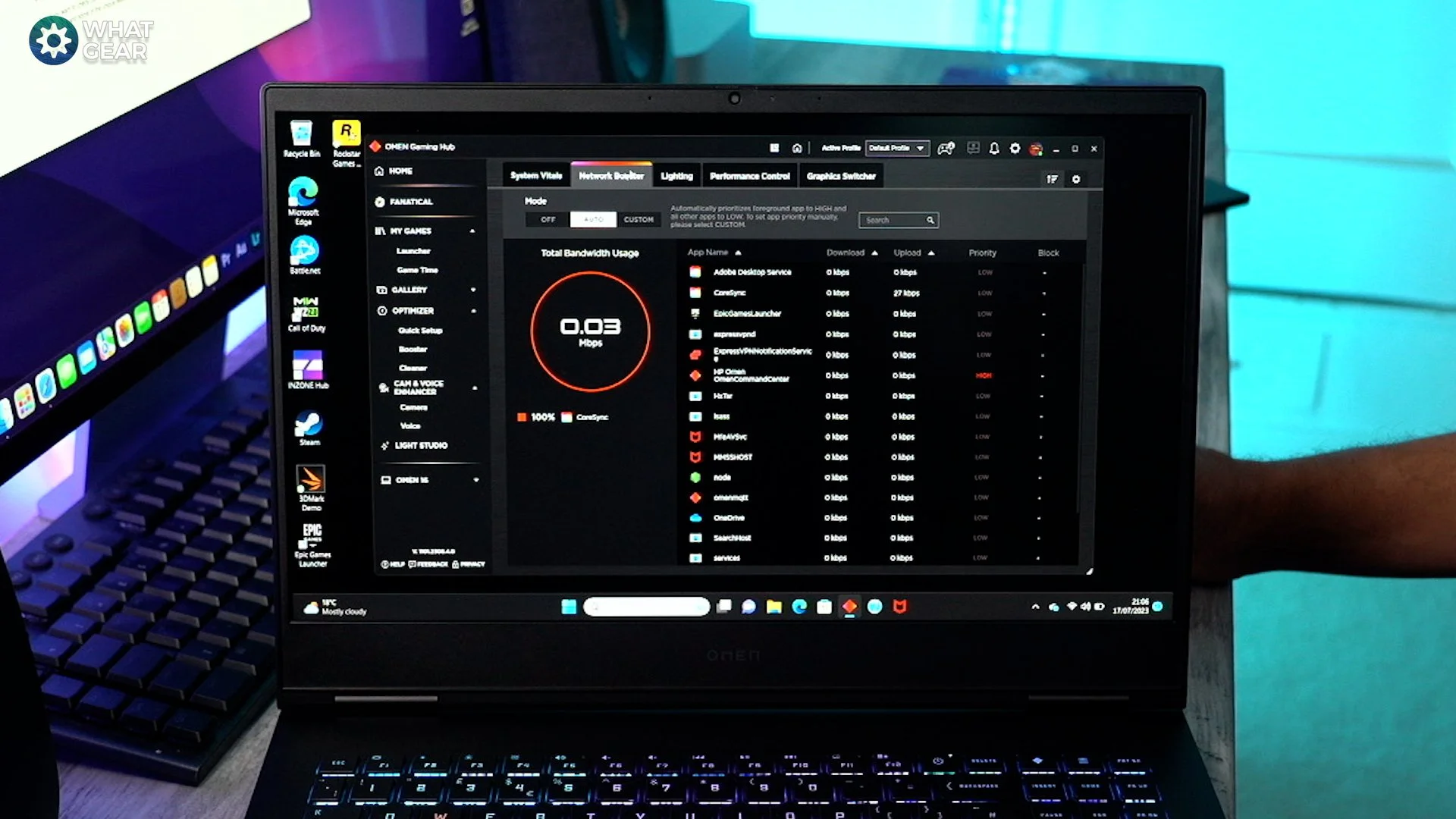1456x819 pixels.
Task: Switch to the Lighting tab
Action: [x=676, y=176]
